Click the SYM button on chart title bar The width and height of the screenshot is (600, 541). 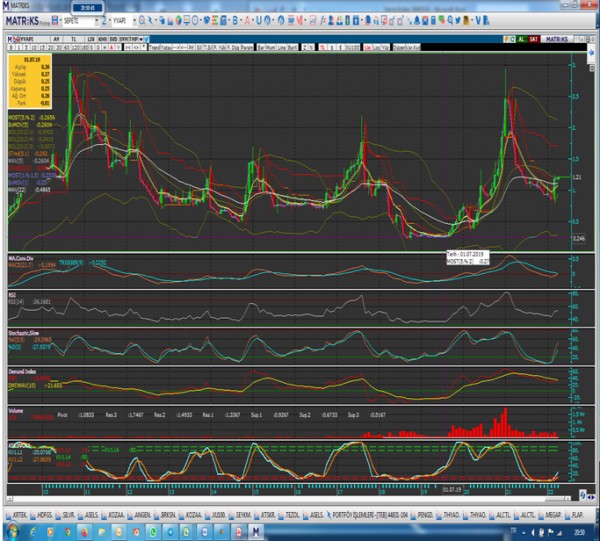click(124, 39)
